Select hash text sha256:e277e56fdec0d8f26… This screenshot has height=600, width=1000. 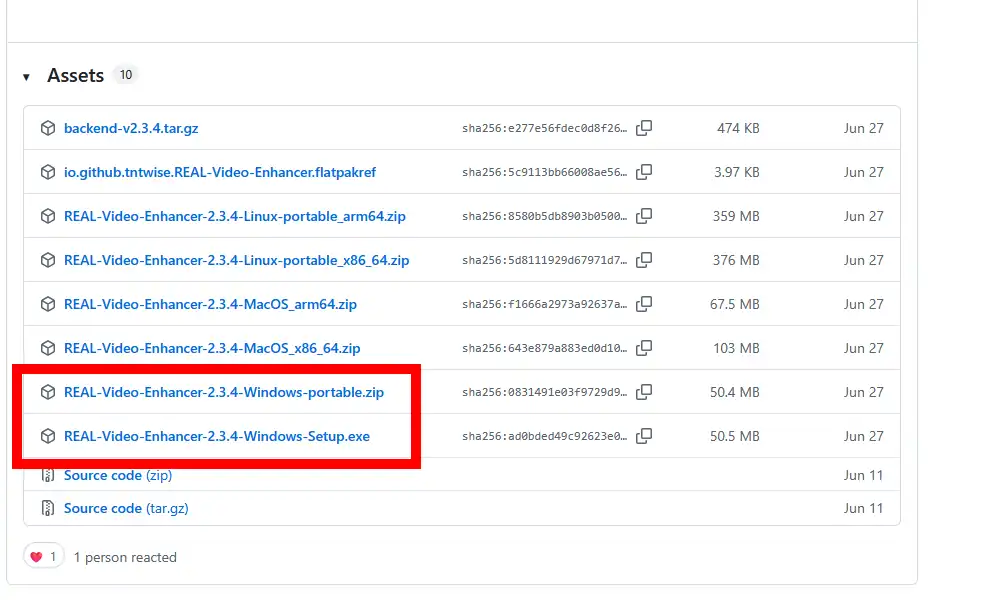click(545, 128)
